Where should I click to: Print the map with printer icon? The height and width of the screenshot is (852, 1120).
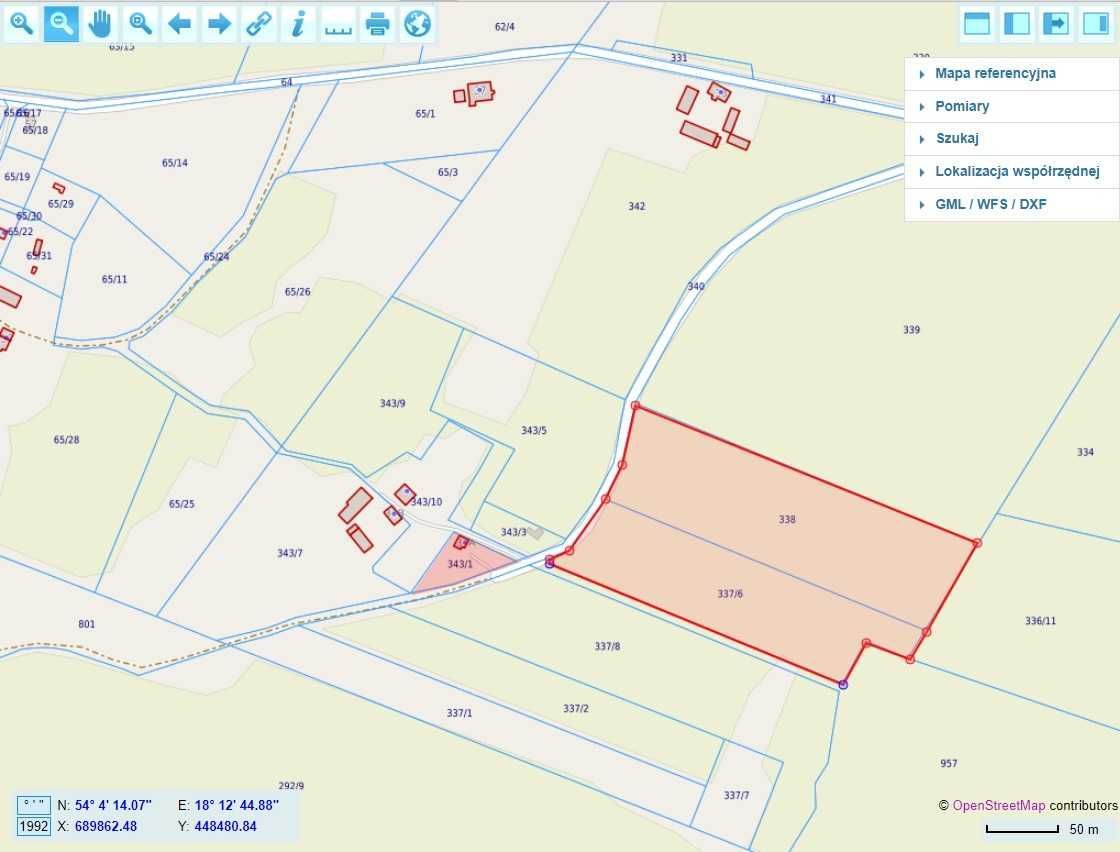click(x=378, y=24)
